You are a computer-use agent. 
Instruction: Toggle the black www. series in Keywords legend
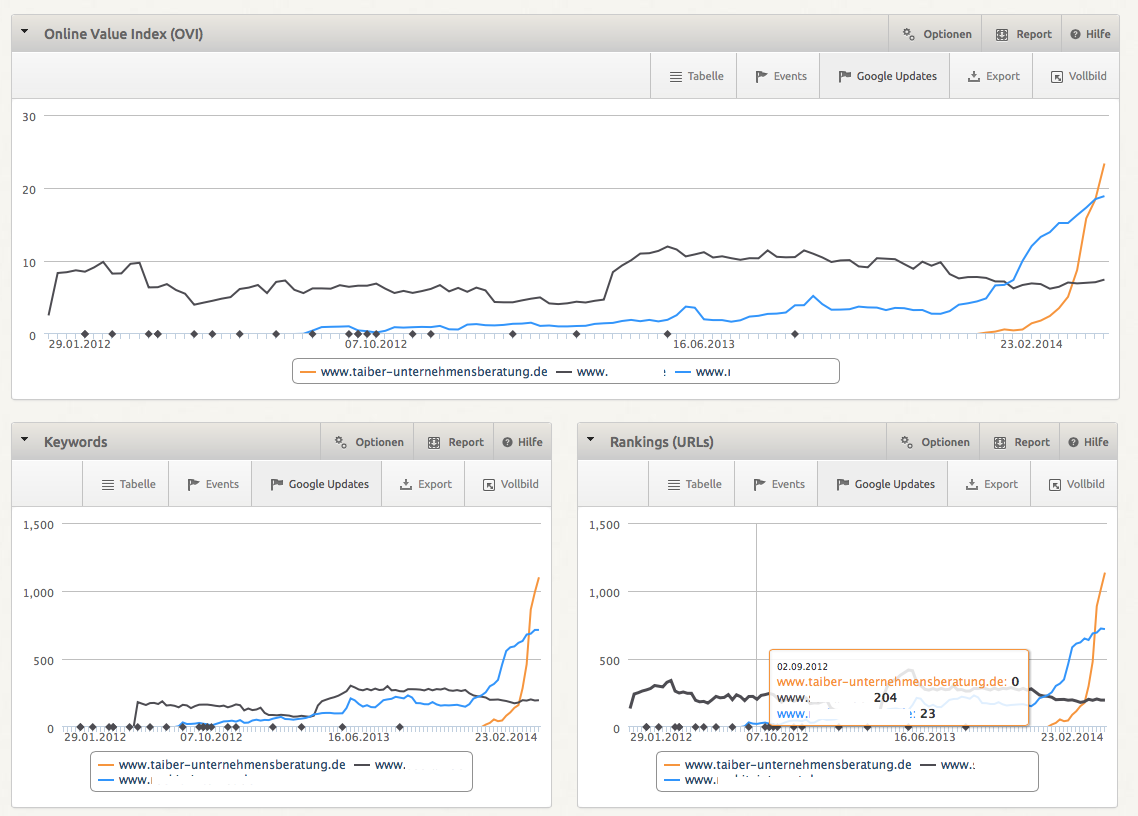click(380, 764)
